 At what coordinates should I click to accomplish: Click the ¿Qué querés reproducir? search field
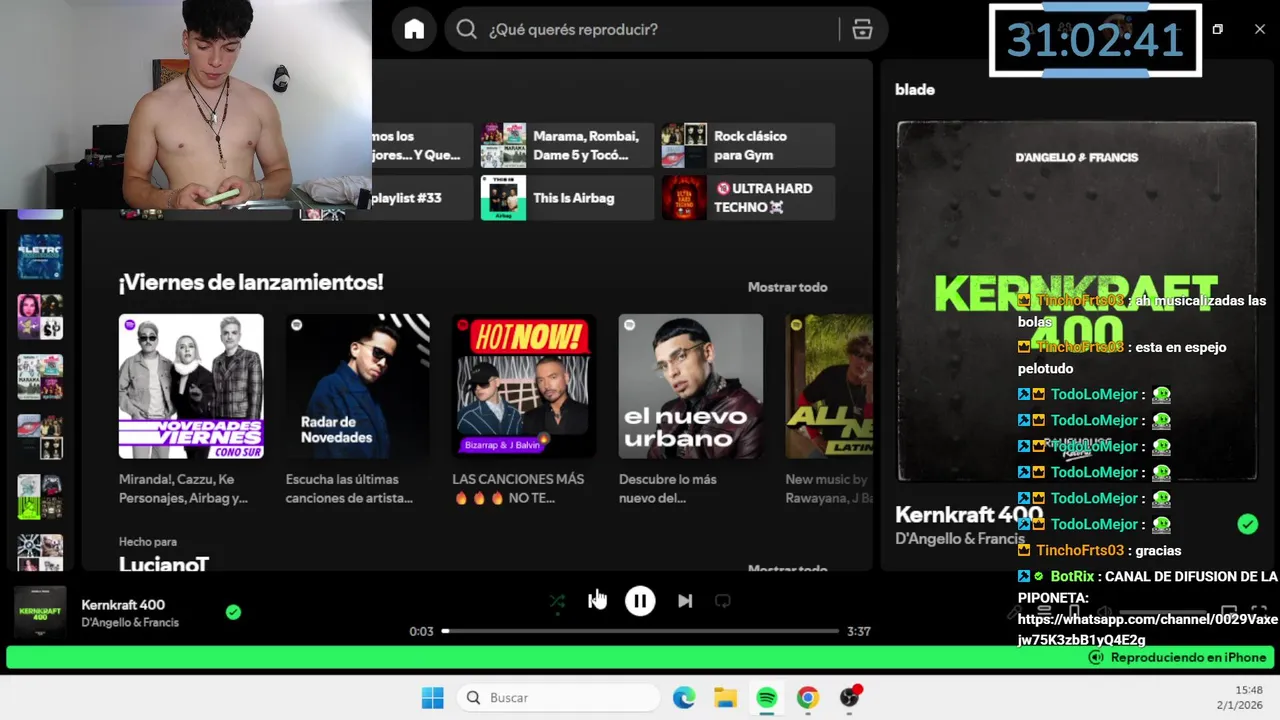tap(665, 30)
